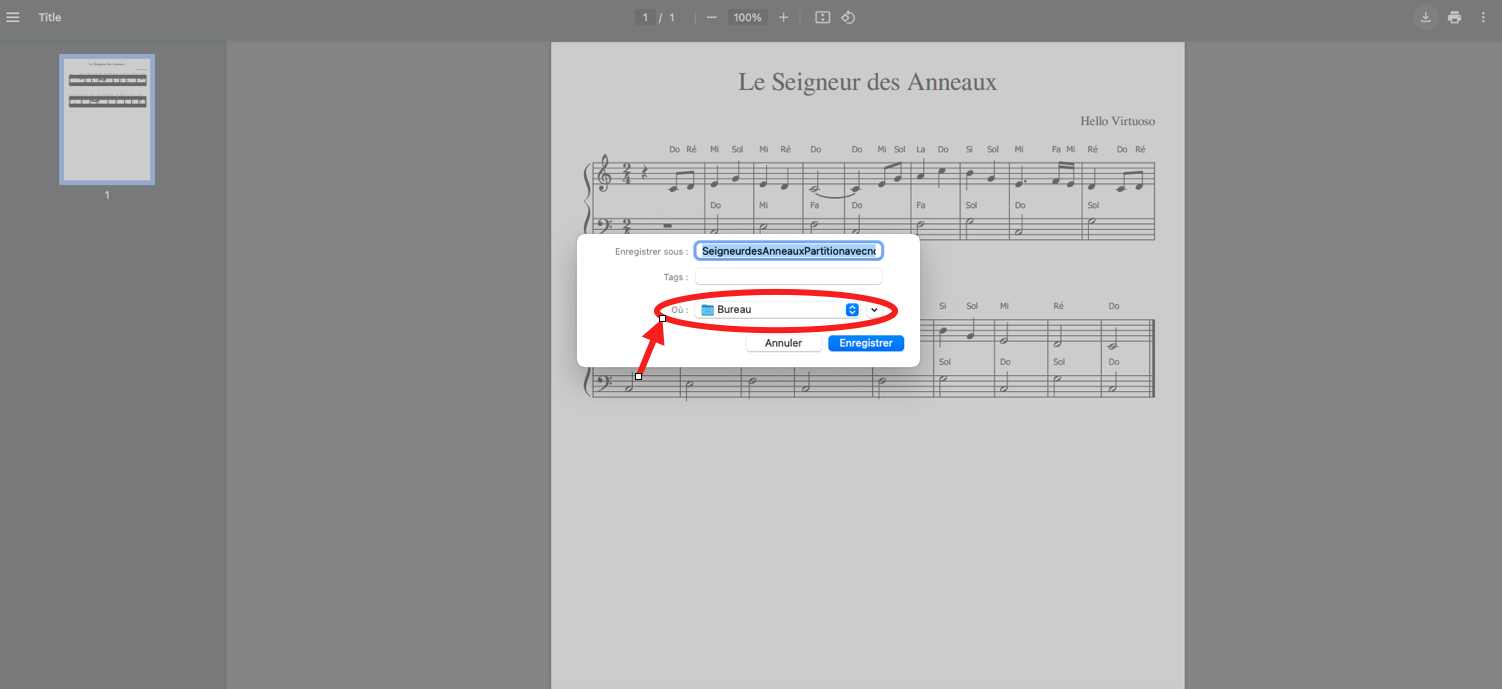Screen dimensions: 1502x689
Task: Open the sidebar hamburger menu
Action: (13, 17)
